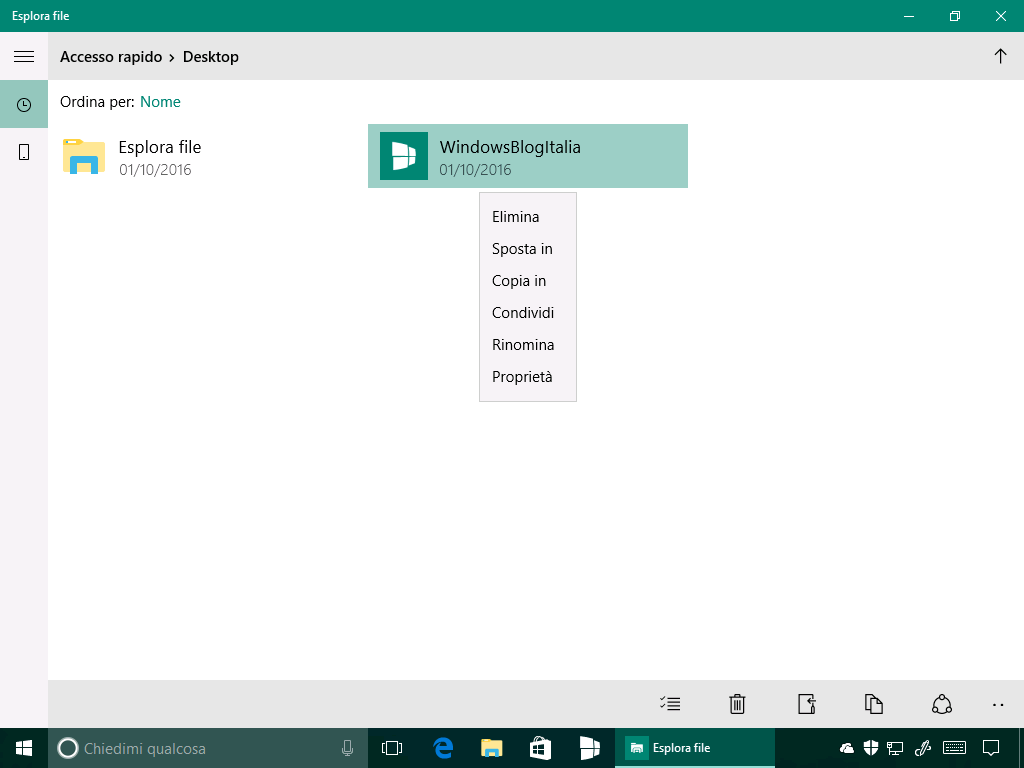Open the Windows Ink pen tray icon

pos(922,748)
